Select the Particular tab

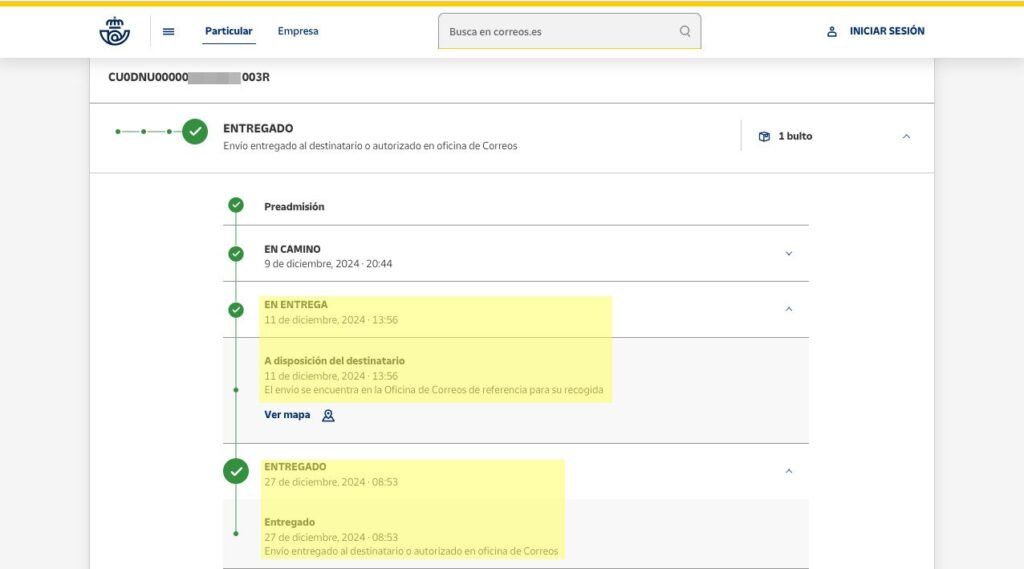[x=229, y=31]
